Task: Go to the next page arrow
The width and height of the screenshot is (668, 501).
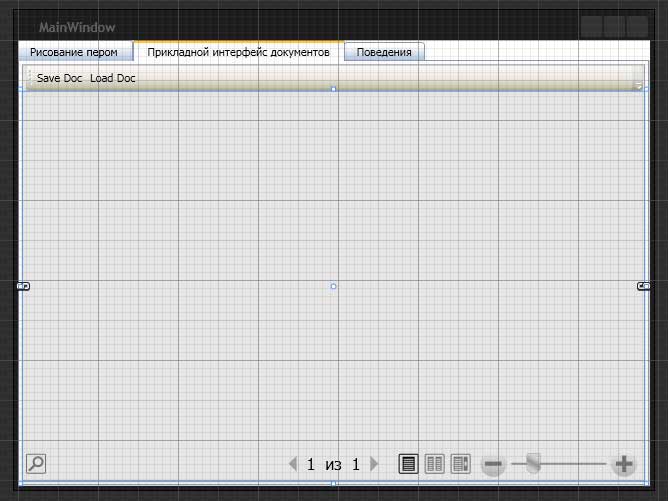Action: pyautogui.click(x=374, y=464)
